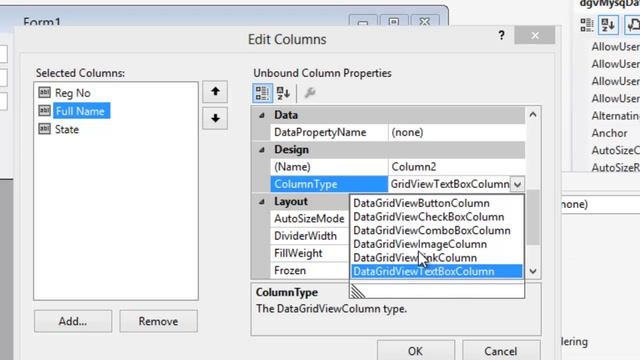This screenshot has width=640, height=360.
Task: Collapse the Layout category
Action: click(x=262, y=202)
